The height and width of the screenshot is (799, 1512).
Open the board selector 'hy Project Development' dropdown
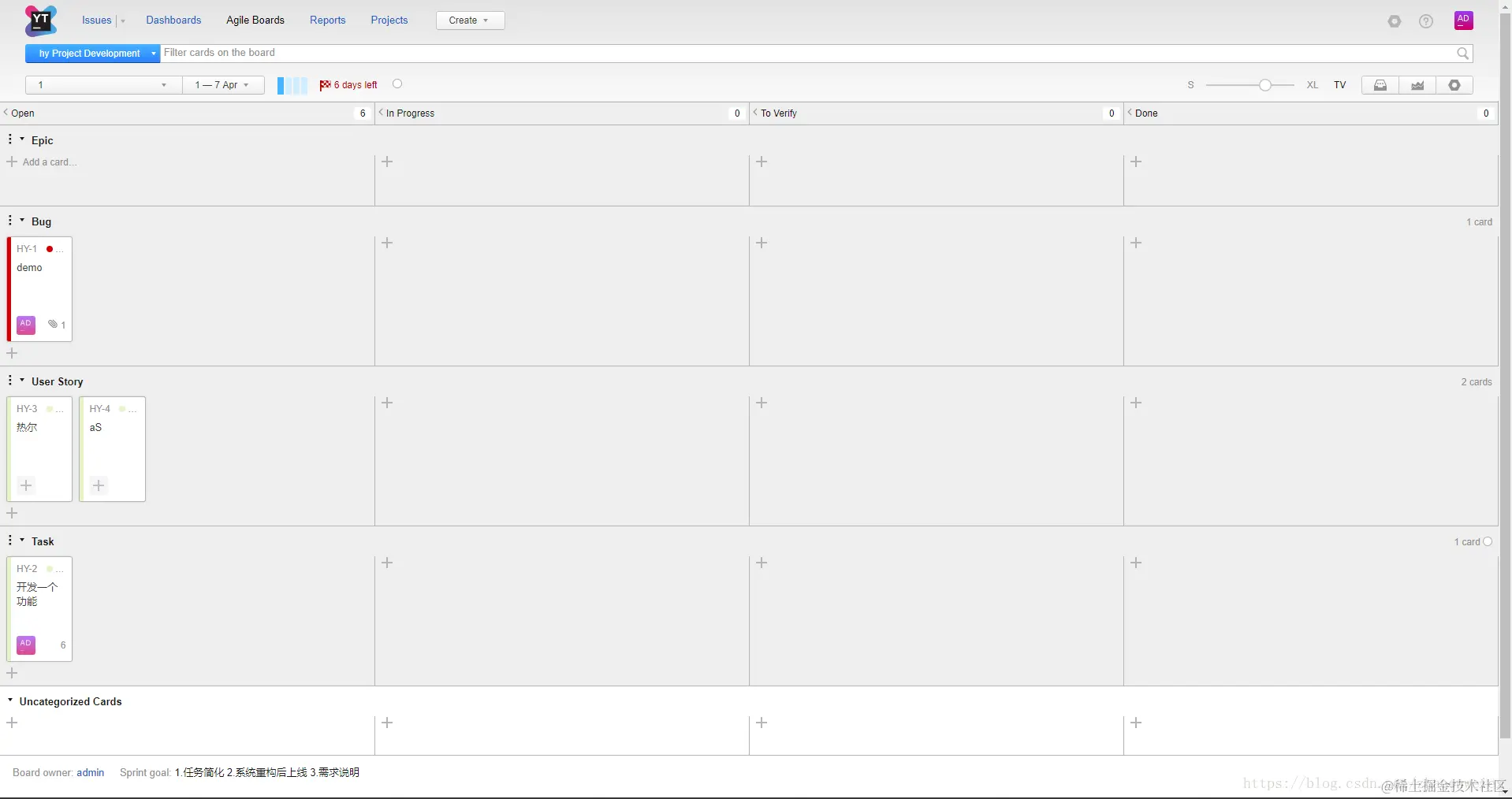93,54
